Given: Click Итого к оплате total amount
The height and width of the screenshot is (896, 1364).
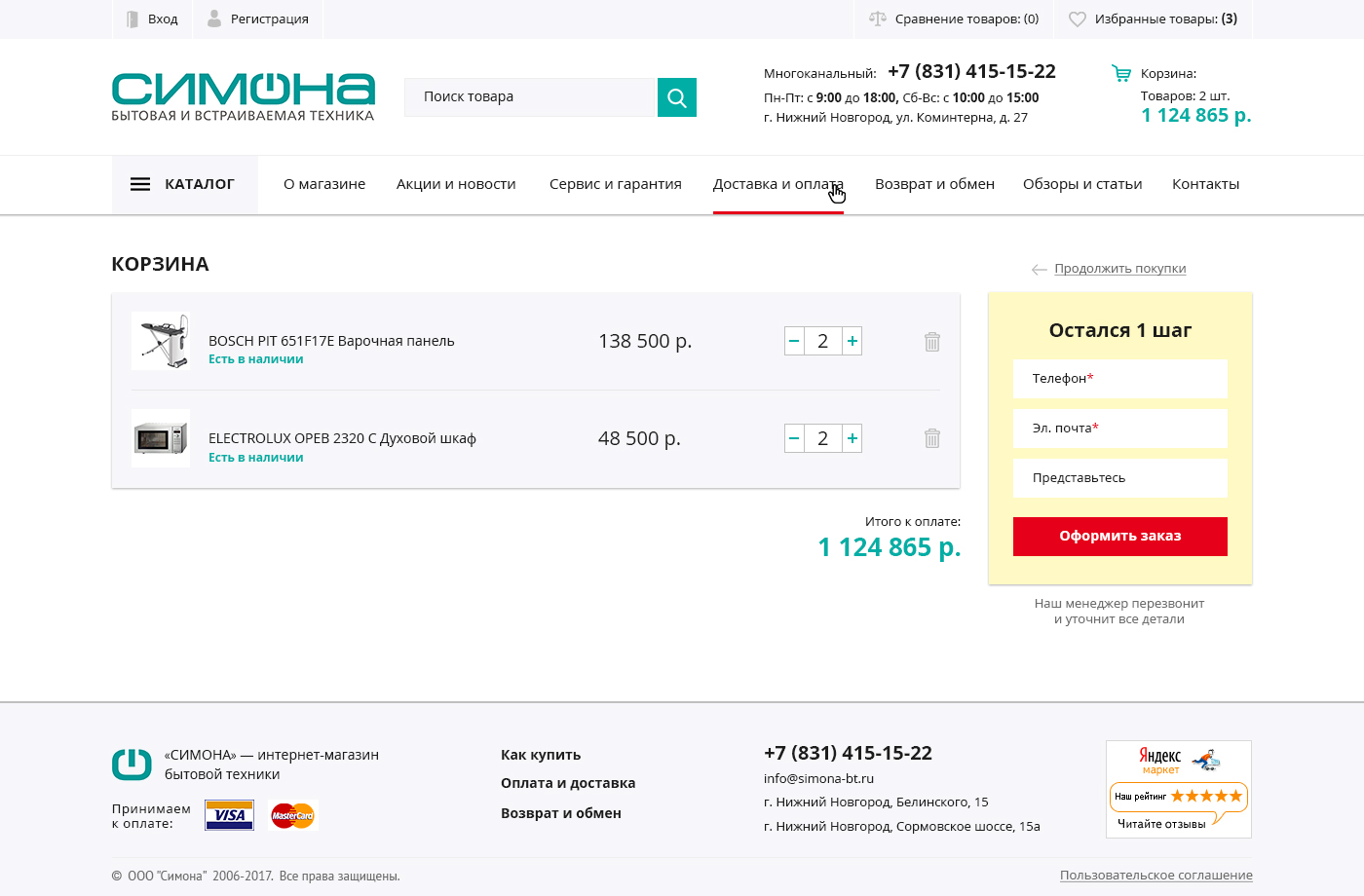Looking at the screenshot, I should click(890, 547).
